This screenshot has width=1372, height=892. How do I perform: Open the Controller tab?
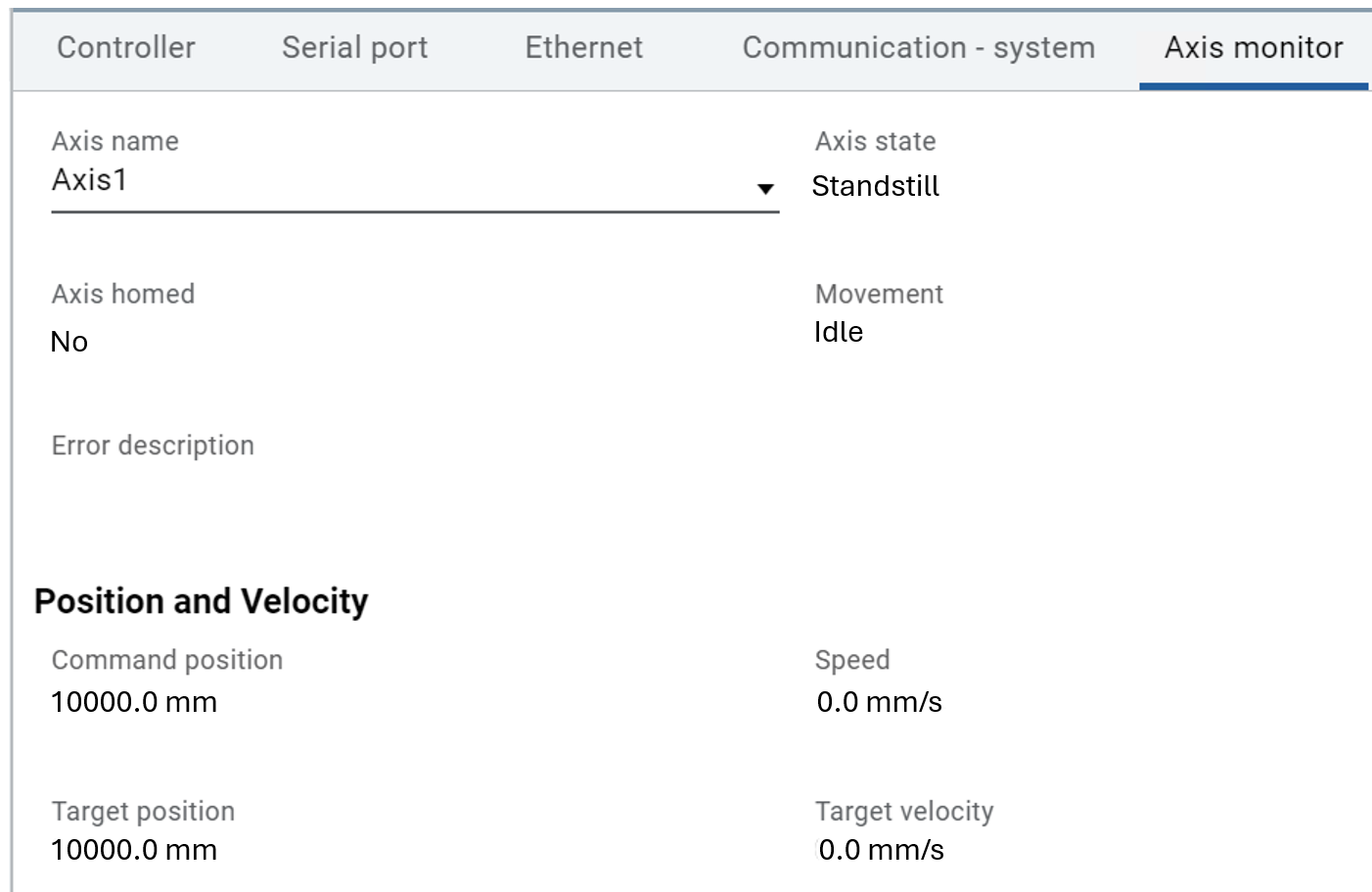(x=126, y=47)
